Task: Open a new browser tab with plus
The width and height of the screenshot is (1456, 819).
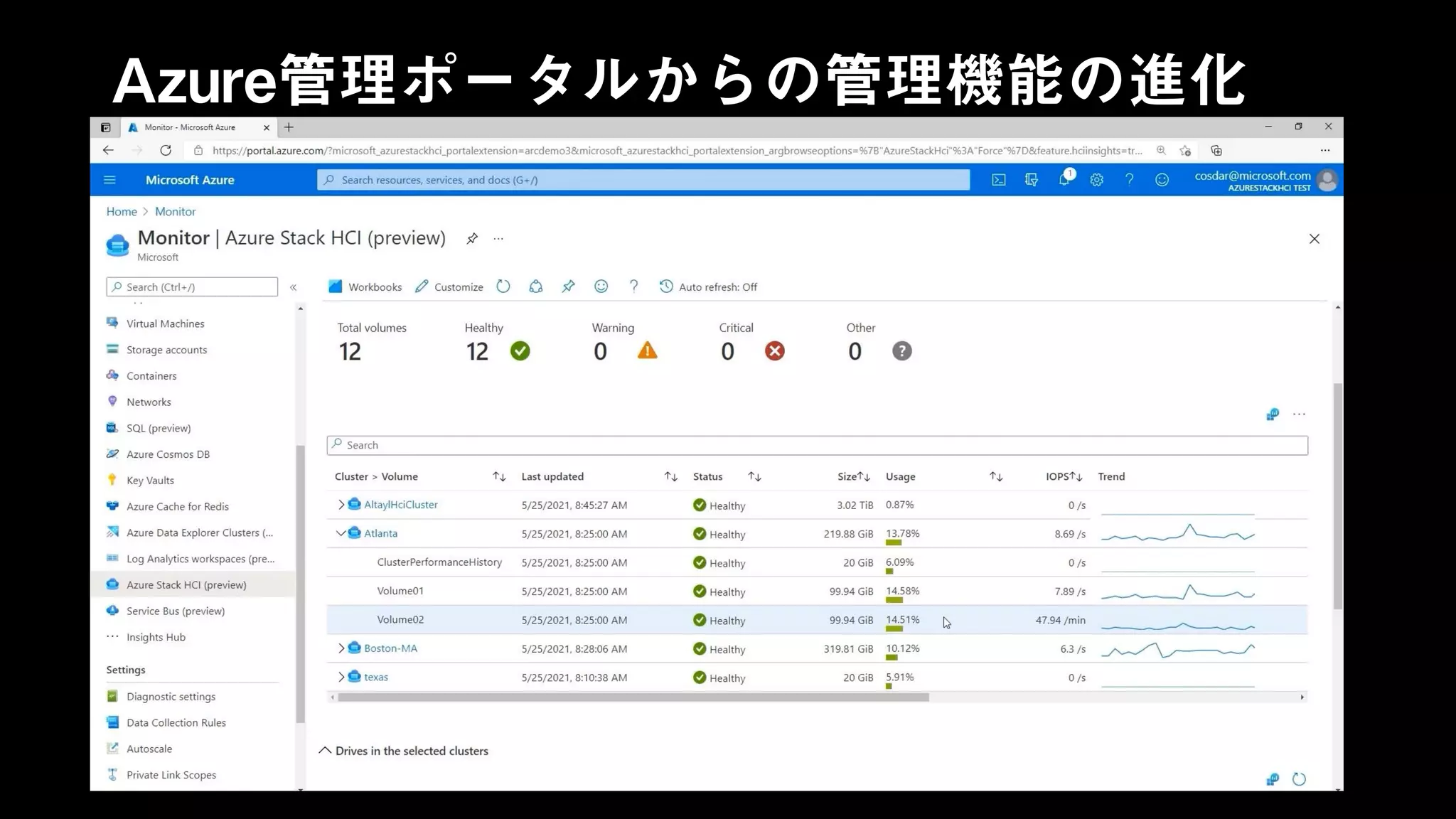Action: click(x=289, y=127)
